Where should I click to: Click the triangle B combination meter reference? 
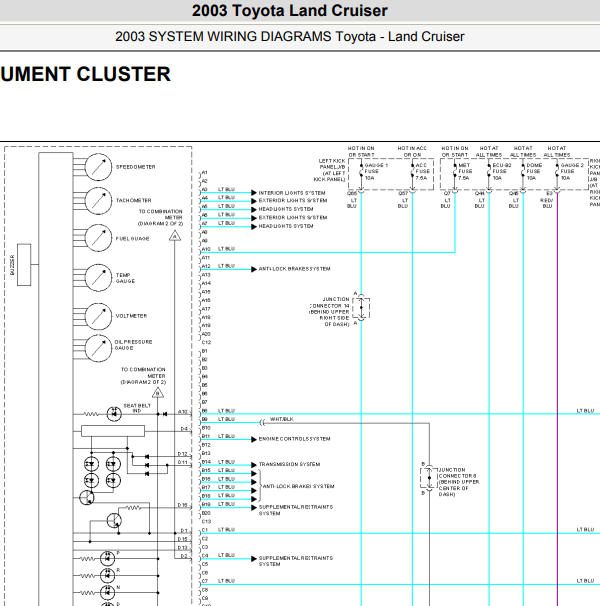(x=158, y=393)
